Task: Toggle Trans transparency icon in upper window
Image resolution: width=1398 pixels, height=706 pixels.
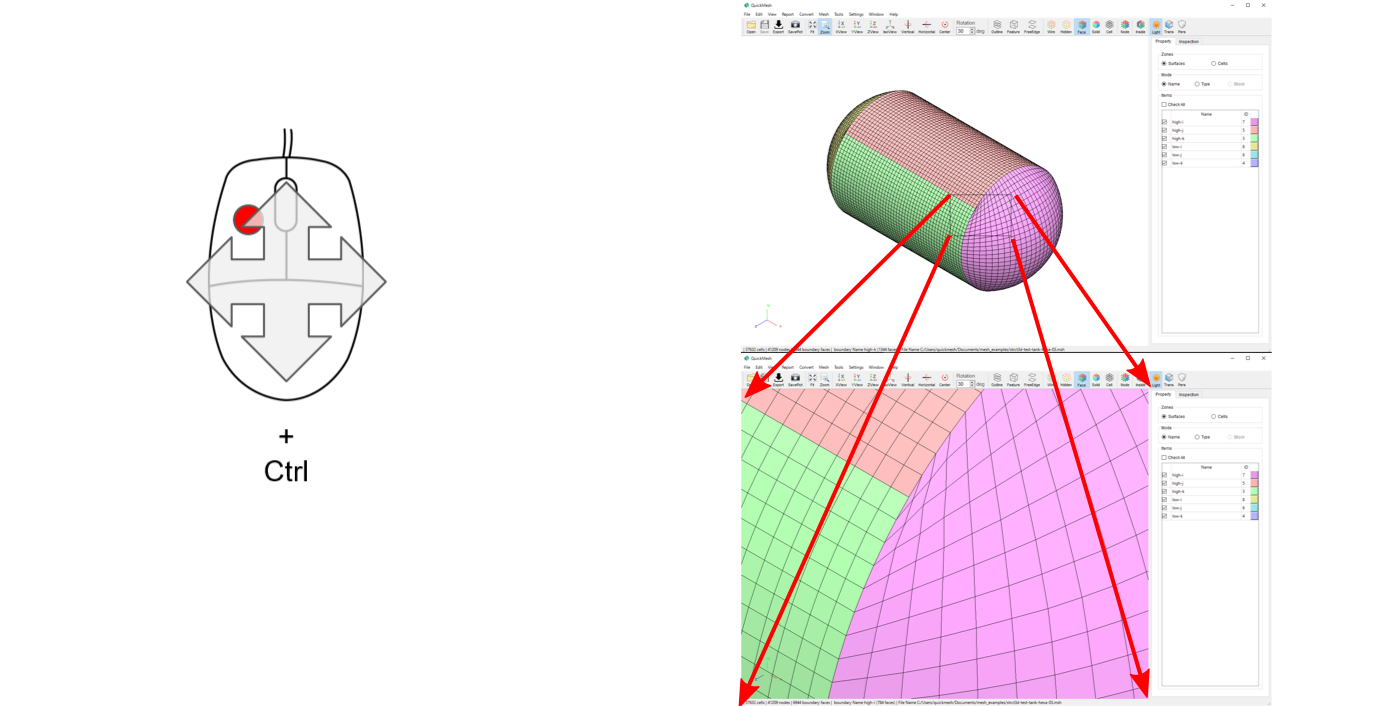Action: [1169, 26]
